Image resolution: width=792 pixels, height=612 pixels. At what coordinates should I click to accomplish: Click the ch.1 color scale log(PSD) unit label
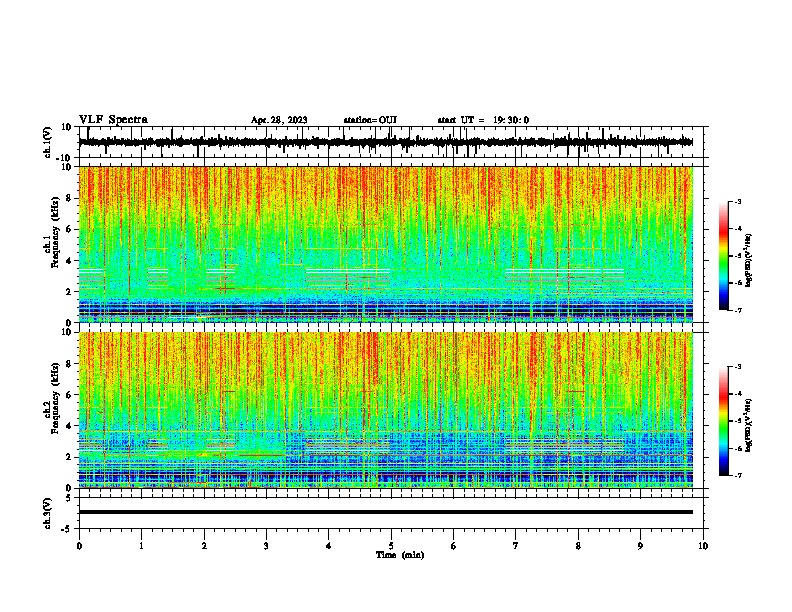748,260
